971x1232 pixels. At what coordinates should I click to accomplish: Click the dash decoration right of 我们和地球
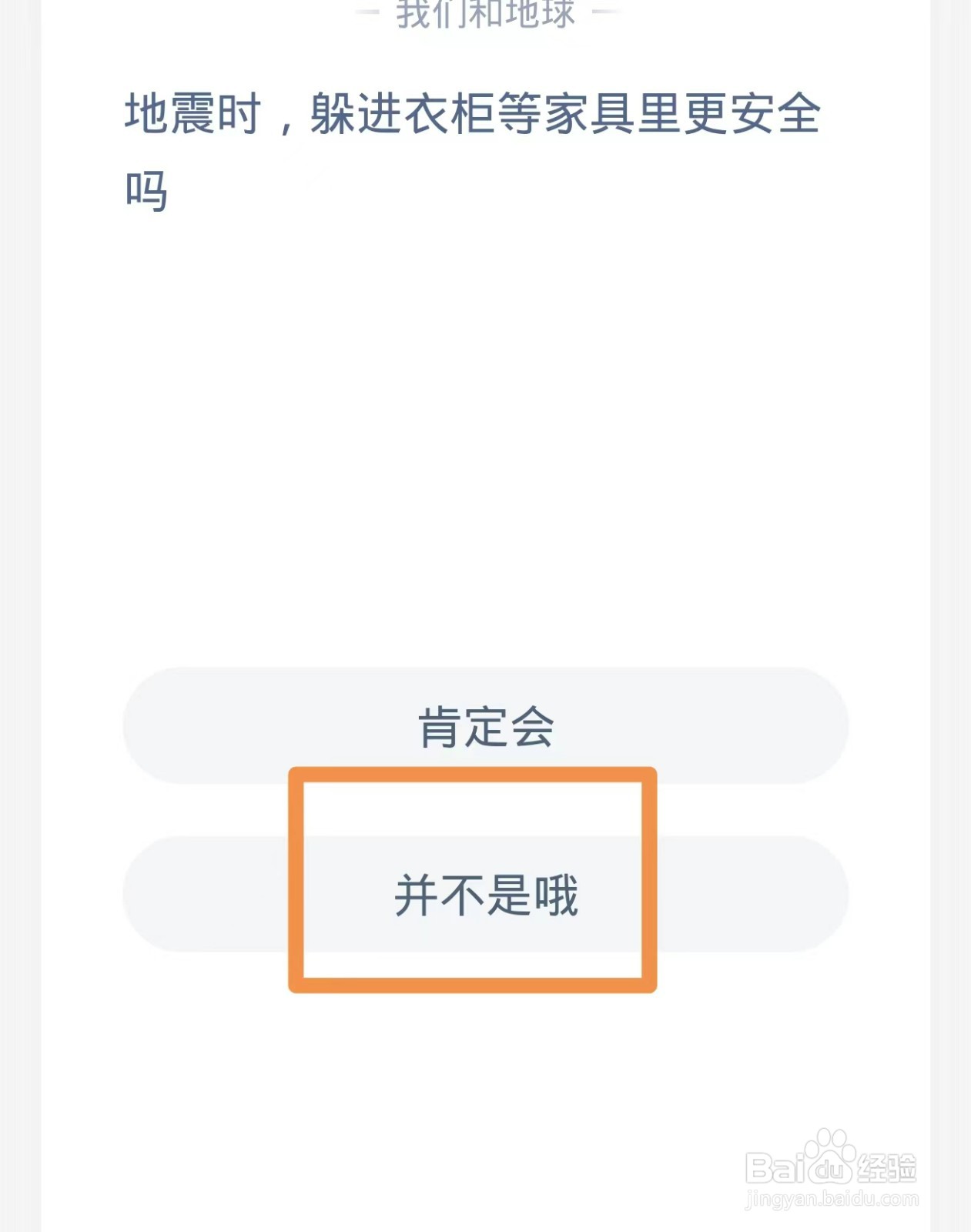click(x=604, y=12)
